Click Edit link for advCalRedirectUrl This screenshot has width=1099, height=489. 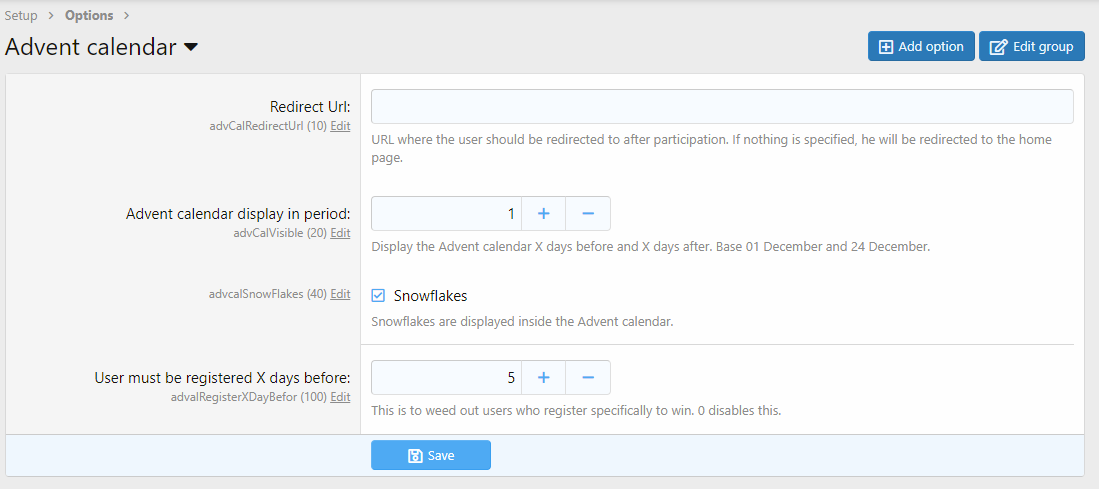340,126
